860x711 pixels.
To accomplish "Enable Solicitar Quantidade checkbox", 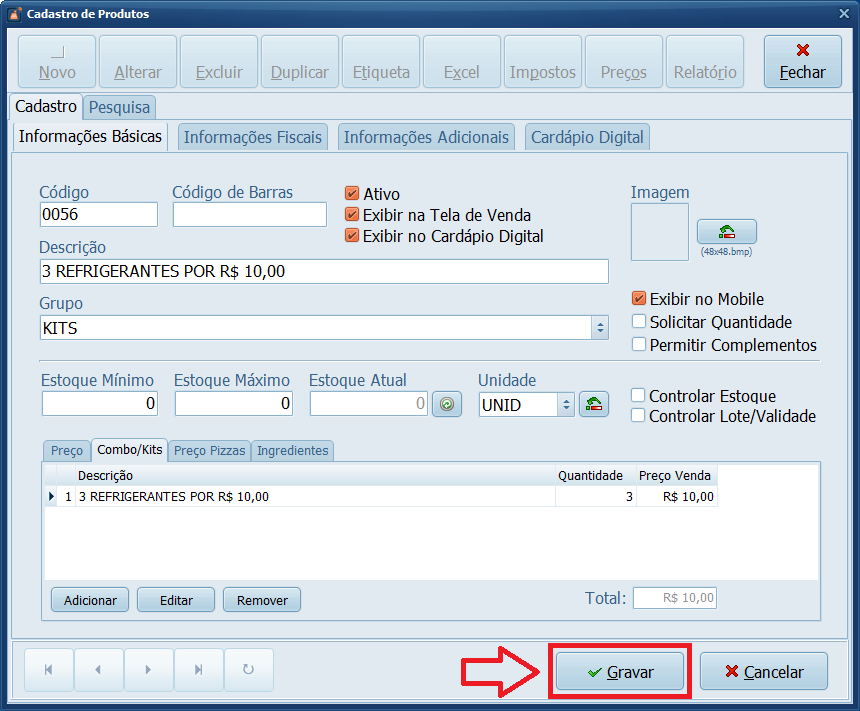I will 639,322.
